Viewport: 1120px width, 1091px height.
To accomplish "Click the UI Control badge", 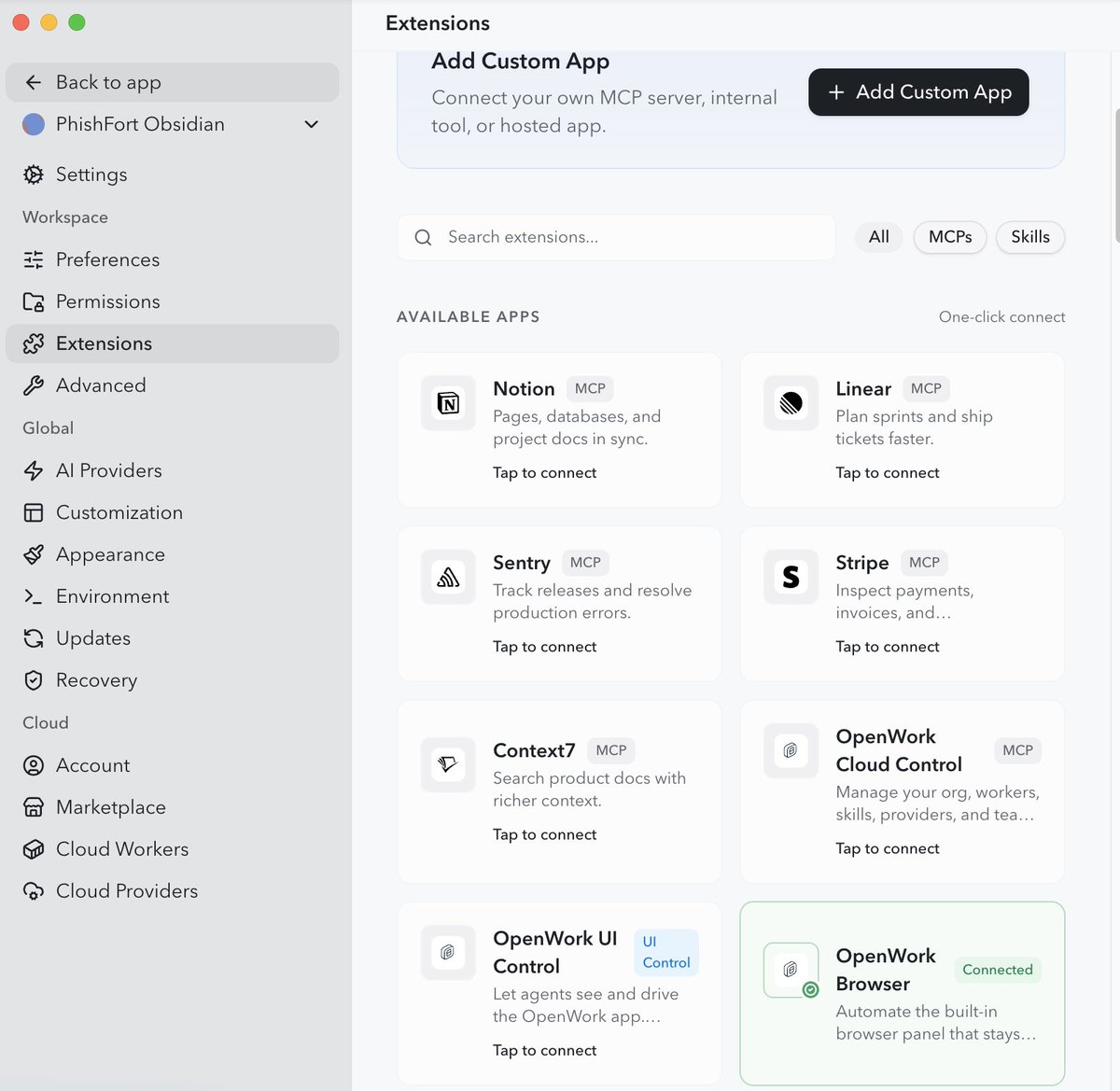I will click(666, 952).
